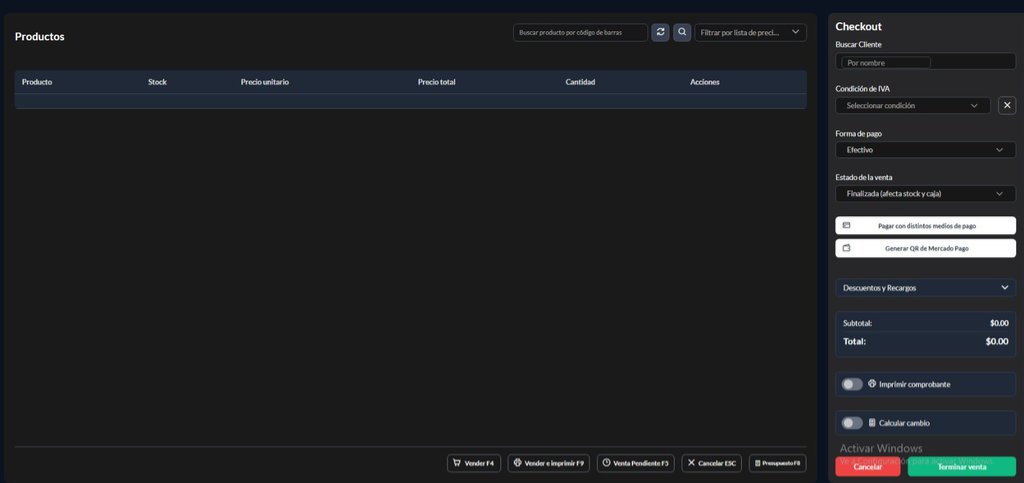Click the shopping cart icon on Vender F4
The height and width of the screenshot is (483, 1024).
pos(457,463)
